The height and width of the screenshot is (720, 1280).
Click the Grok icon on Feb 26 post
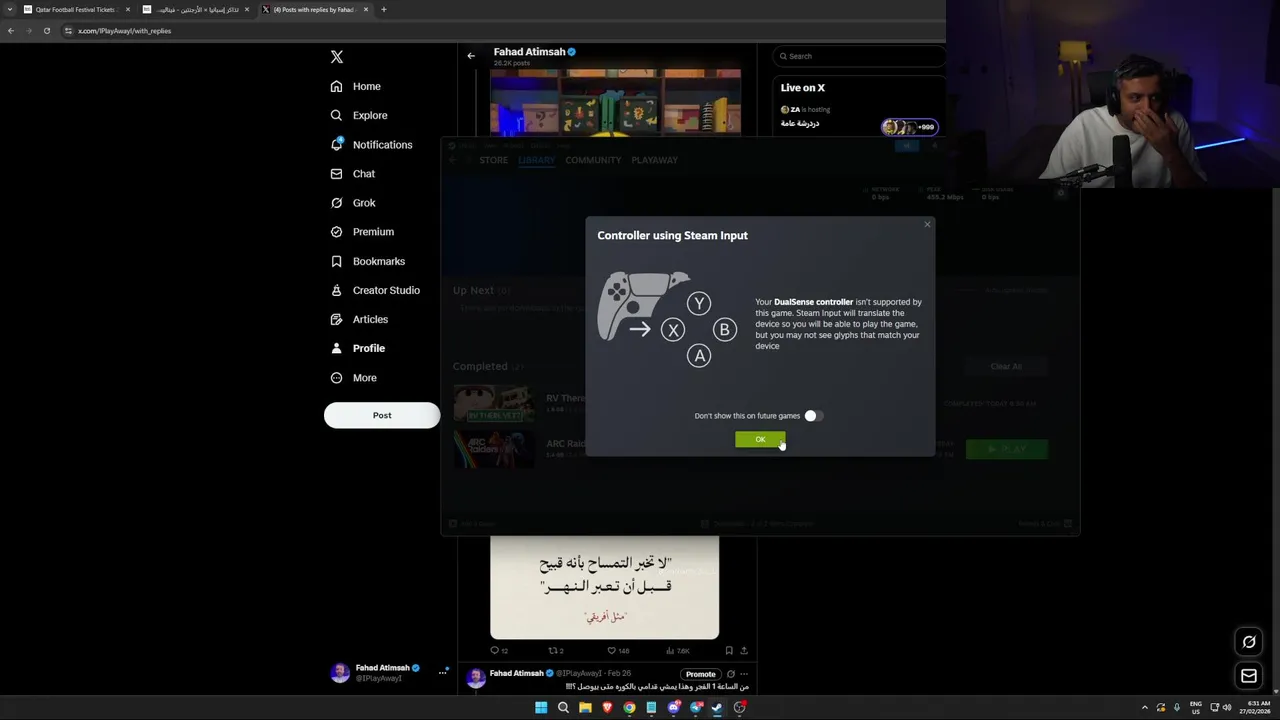[x=731, y=674]
